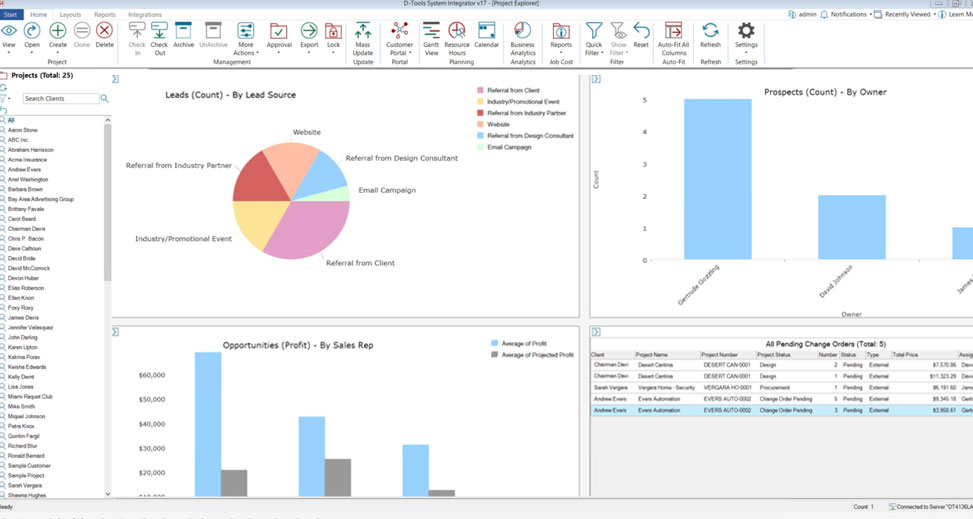Click the Average of Projected Profit legend swatch

pos(495,355)
